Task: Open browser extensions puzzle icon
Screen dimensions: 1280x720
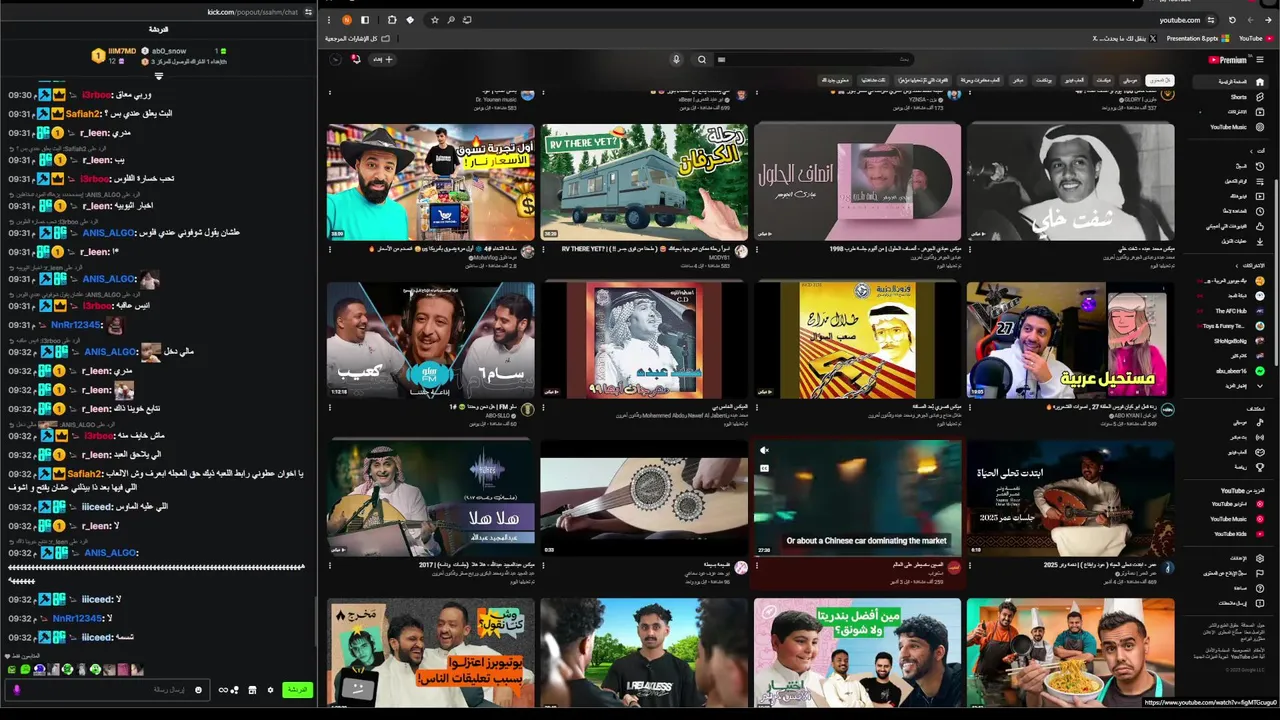Action: [392, 20]
